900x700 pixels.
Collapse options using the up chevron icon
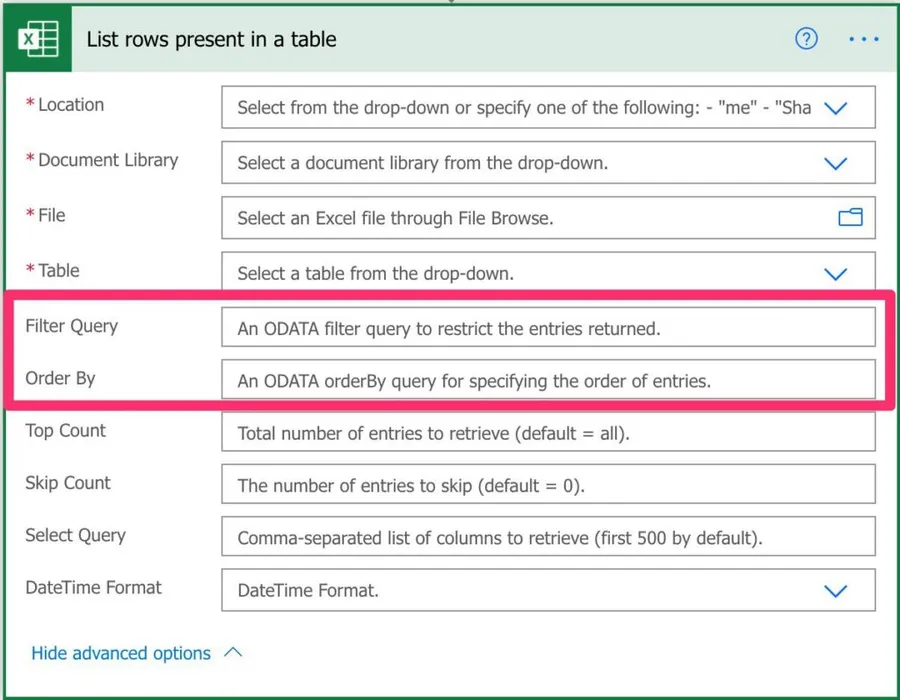pyautogui.click(x=233, y=652)
